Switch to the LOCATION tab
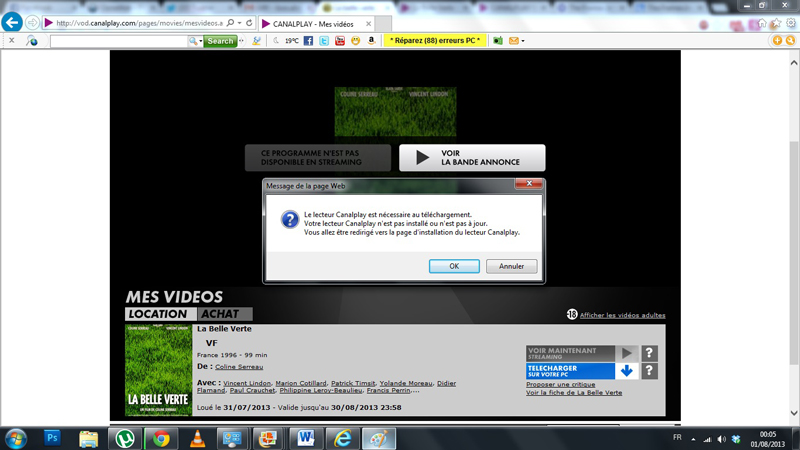This screenshot has width=800, height=450. coord(161,314)
